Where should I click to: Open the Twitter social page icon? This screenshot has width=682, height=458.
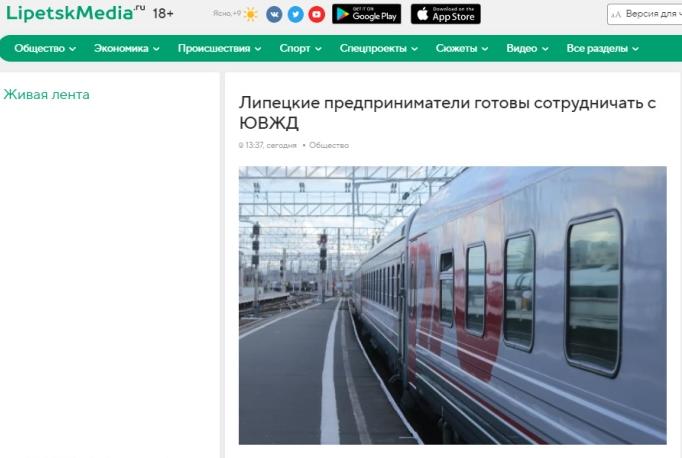click(x=295, y=15)
